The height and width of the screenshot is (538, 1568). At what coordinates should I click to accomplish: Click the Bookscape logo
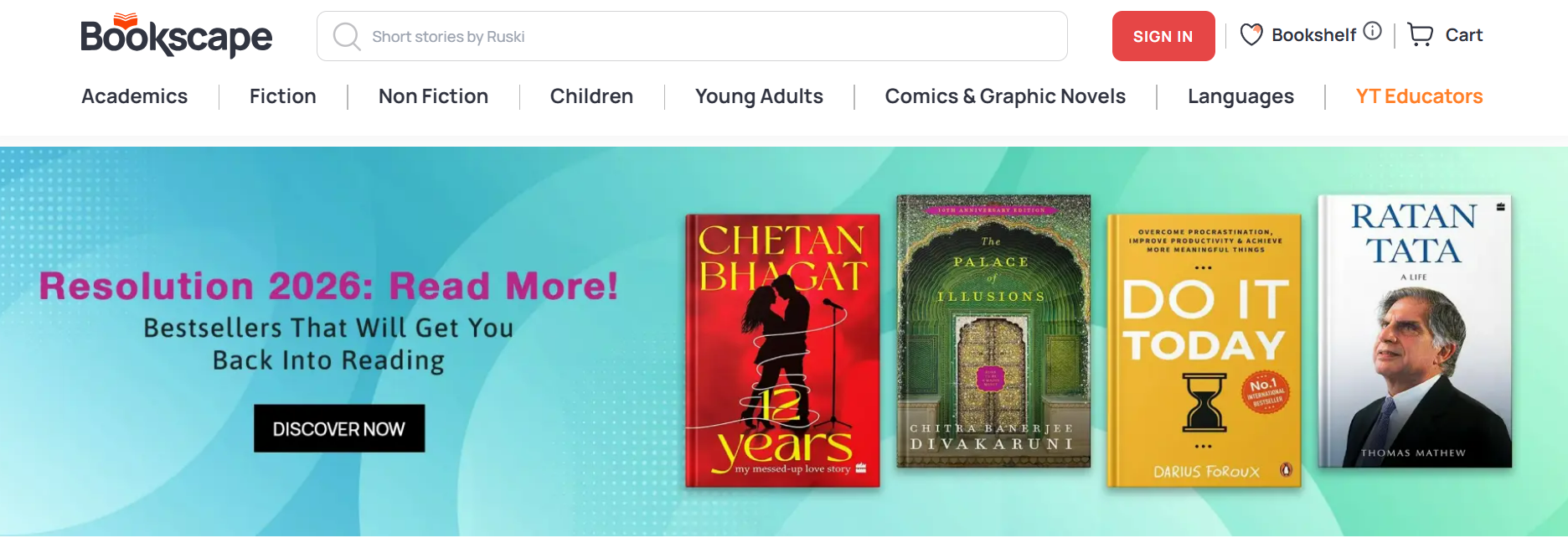176,35
